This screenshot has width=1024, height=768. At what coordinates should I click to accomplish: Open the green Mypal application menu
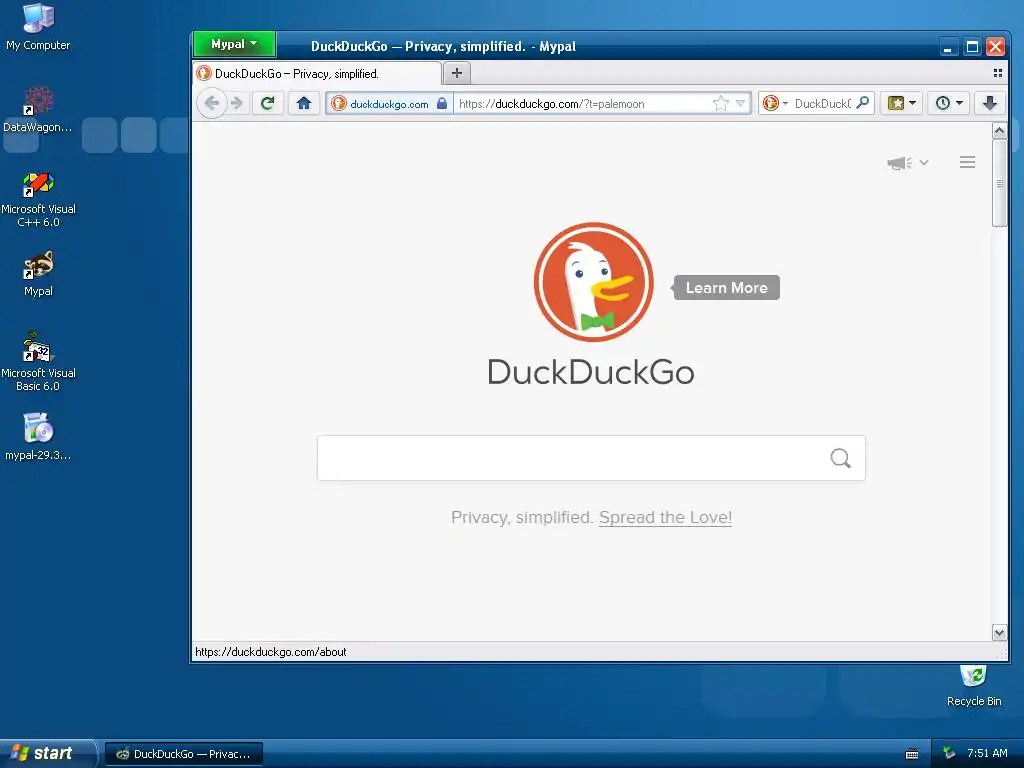point(234,44)
